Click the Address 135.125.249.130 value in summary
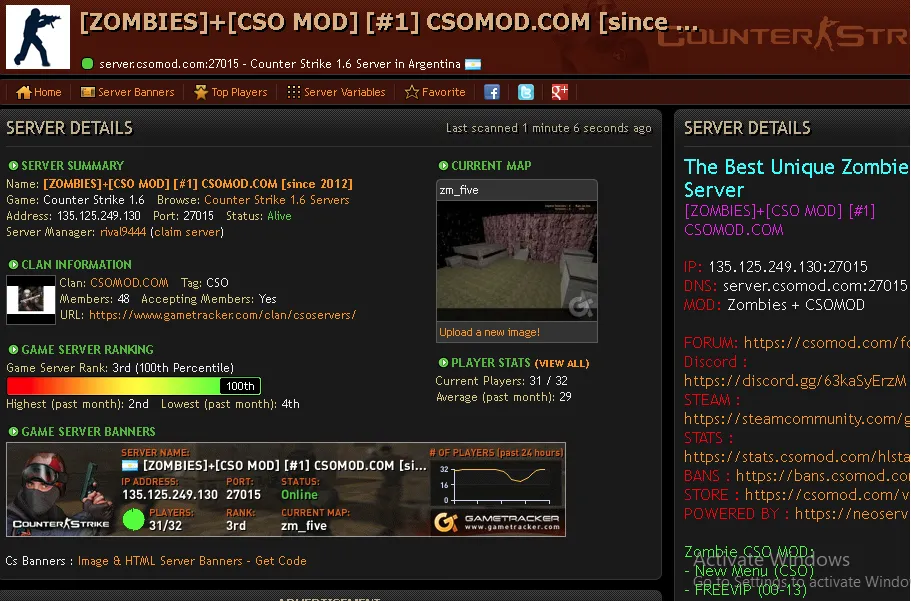Viewport: 911px width, 601px height. 99,216
